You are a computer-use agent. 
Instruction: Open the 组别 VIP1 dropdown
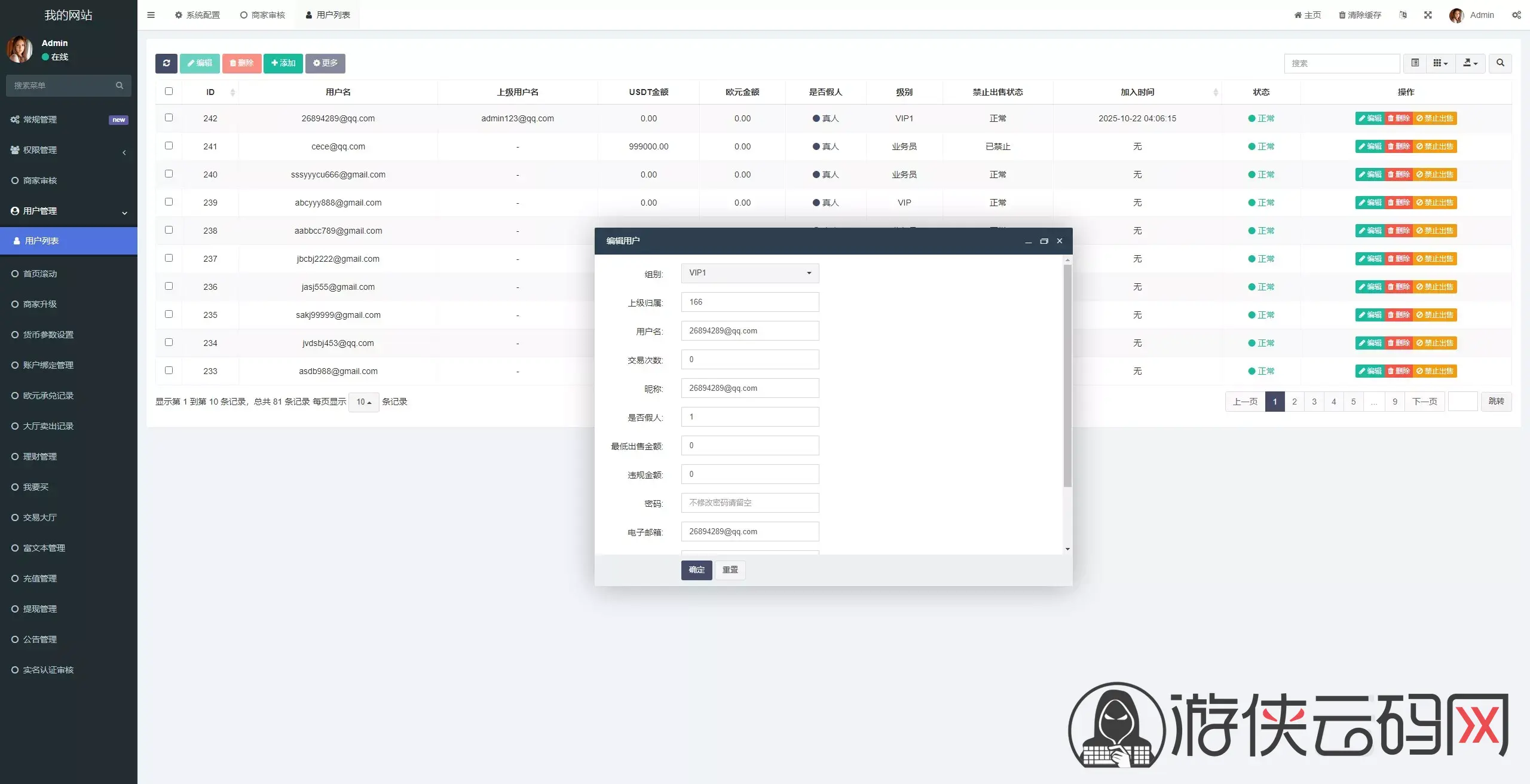[x=749, y=273]
